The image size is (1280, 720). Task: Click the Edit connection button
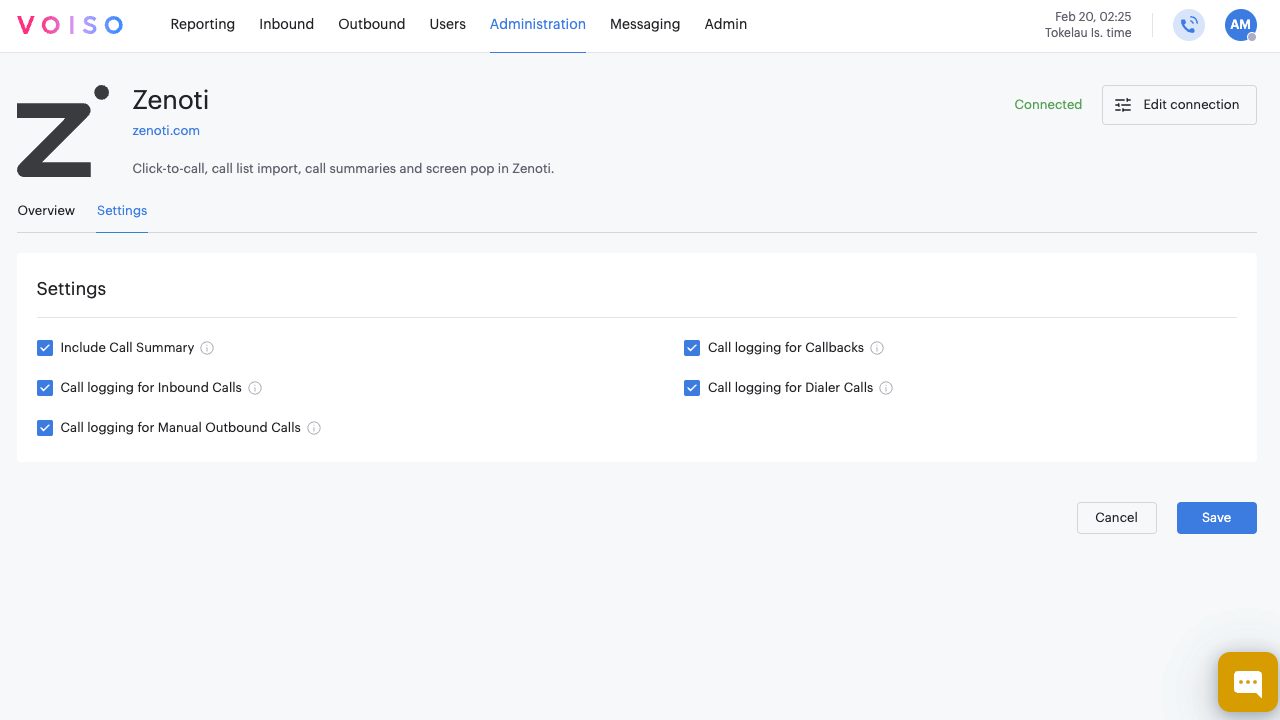1179,104
